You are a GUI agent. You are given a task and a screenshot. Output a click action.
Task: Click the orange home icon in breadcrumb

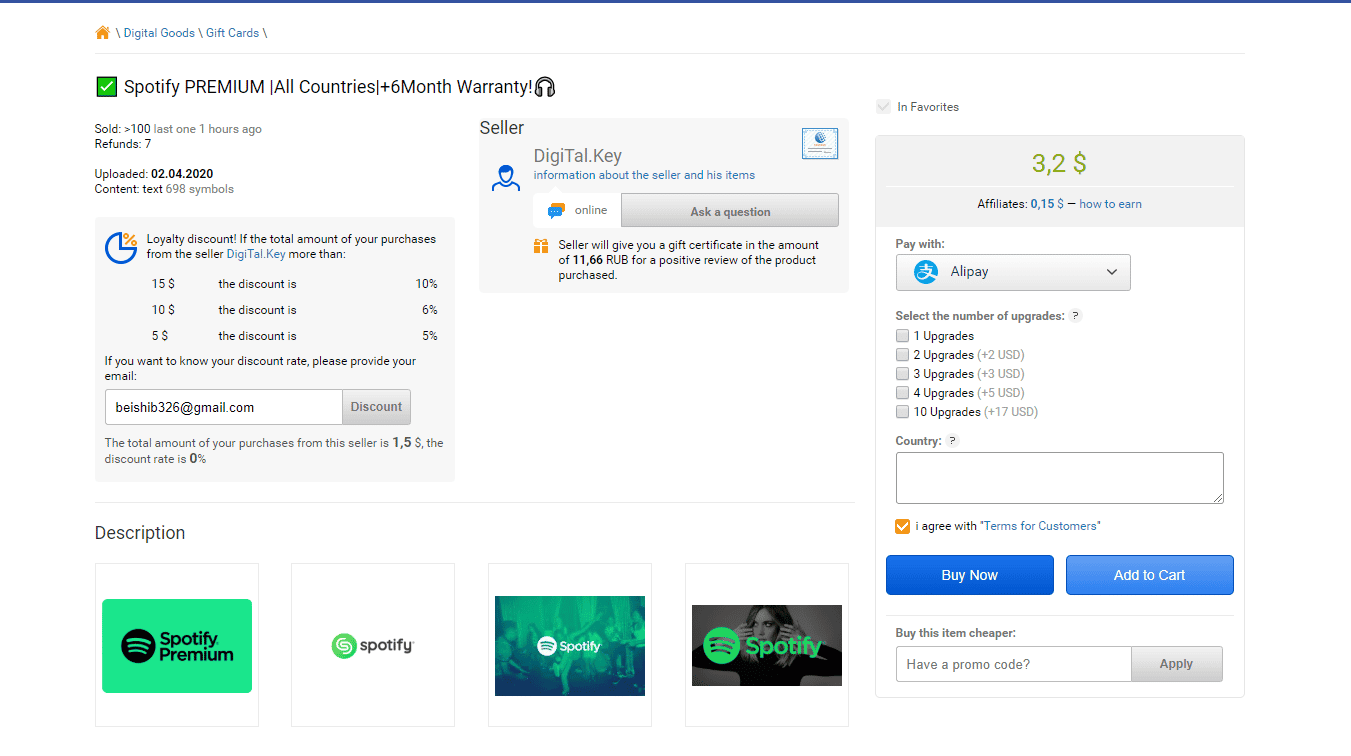tap(102, 33)
